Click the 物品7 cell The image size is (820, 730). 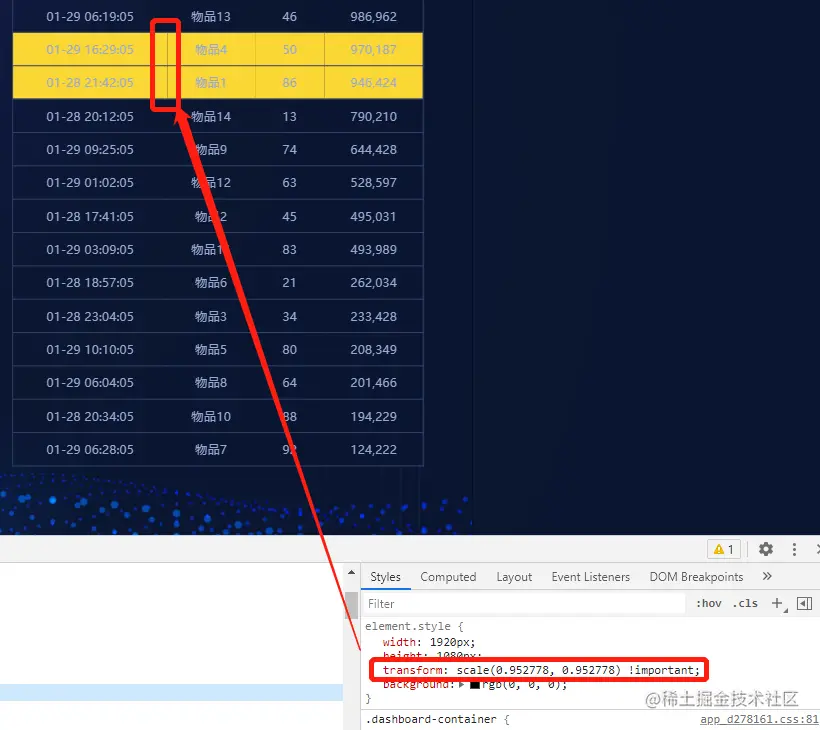tap(211, 449)
